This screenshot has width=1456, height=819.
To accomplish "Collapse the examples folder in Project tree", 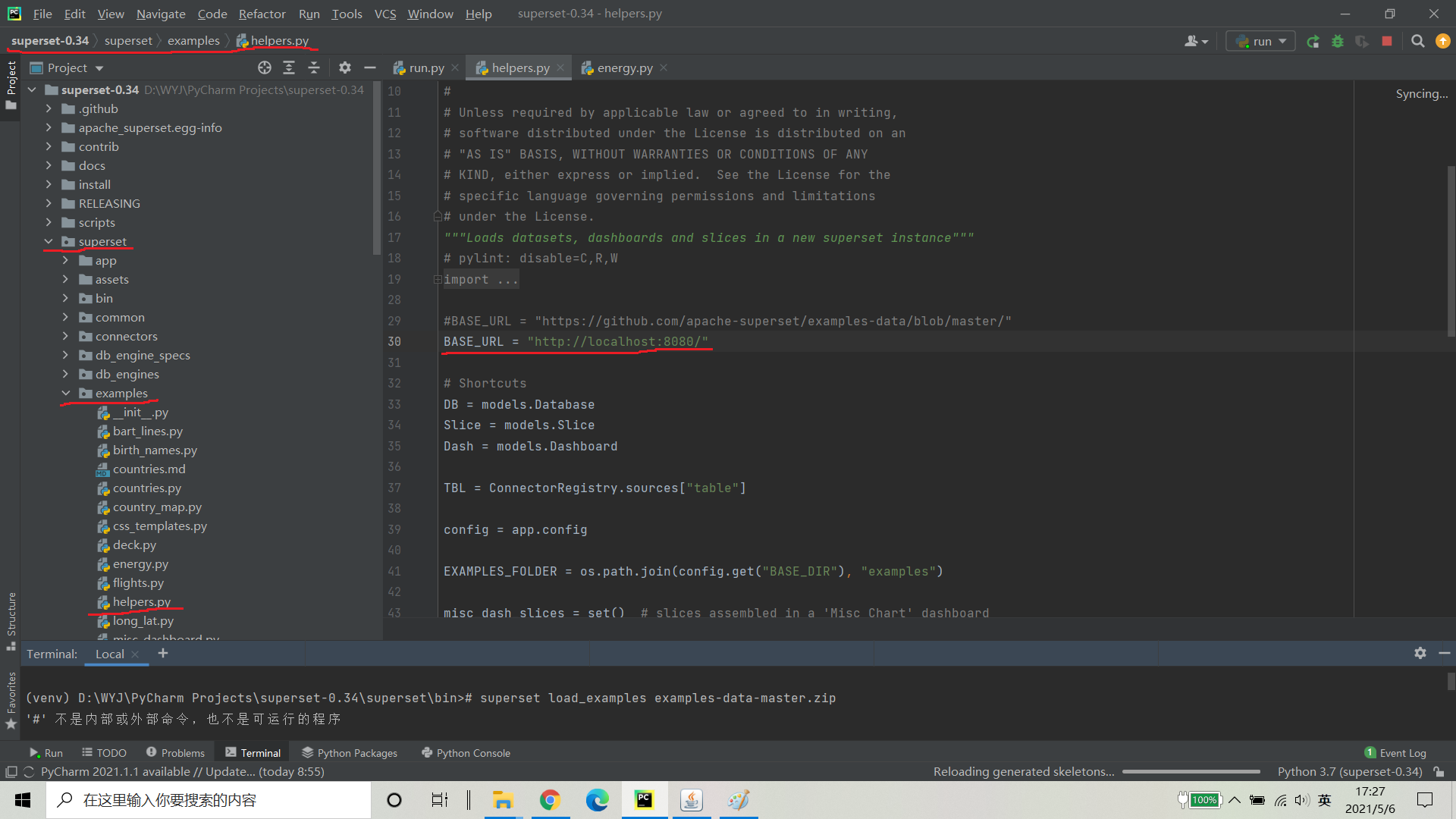I will click(66, 393).
